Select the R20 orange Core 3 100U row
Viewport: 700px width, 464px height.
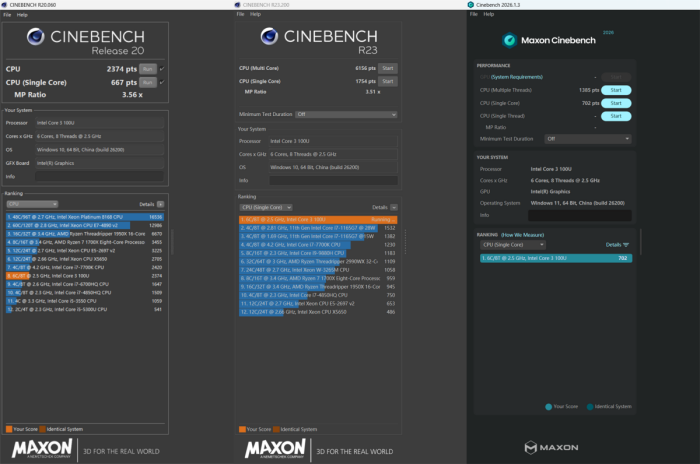click(85, 276)
